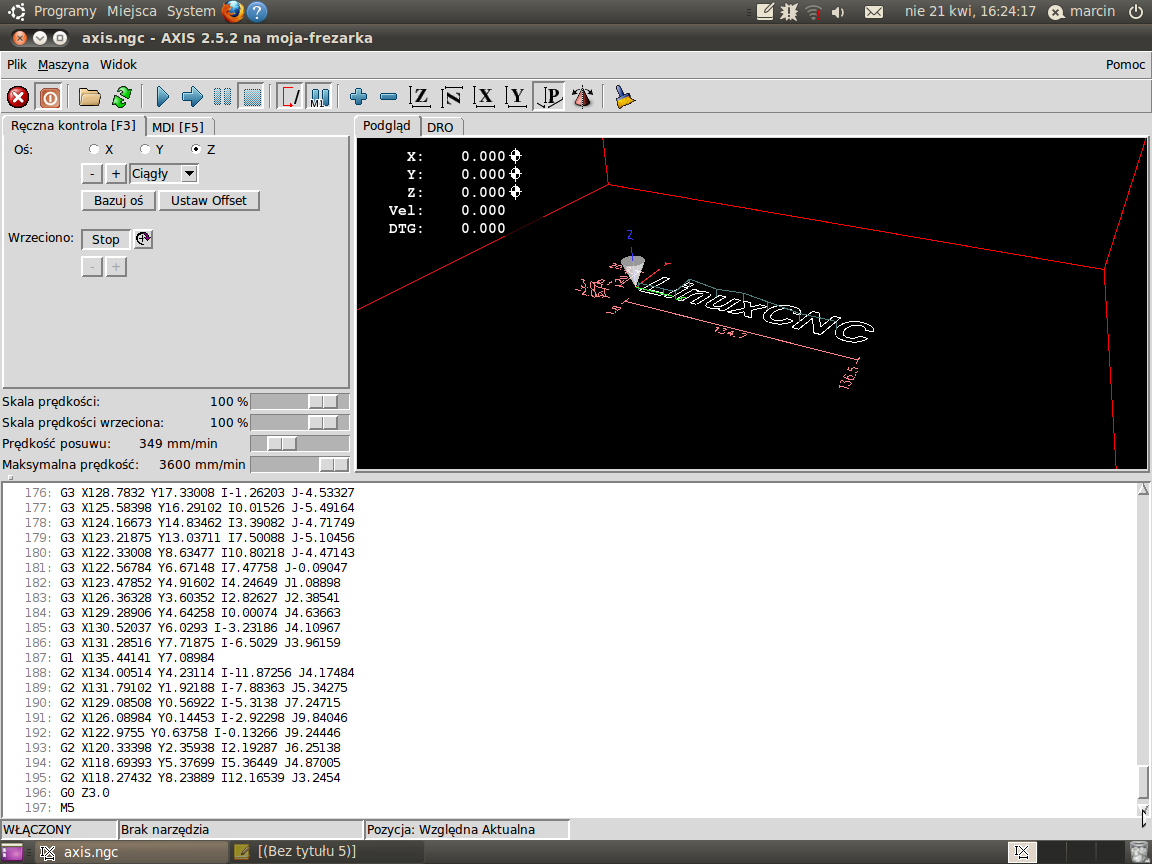Toggle block delete (skip lines) icon
Image resolution: width=1152 pixels, height=864 pixels.
point(290,97)
